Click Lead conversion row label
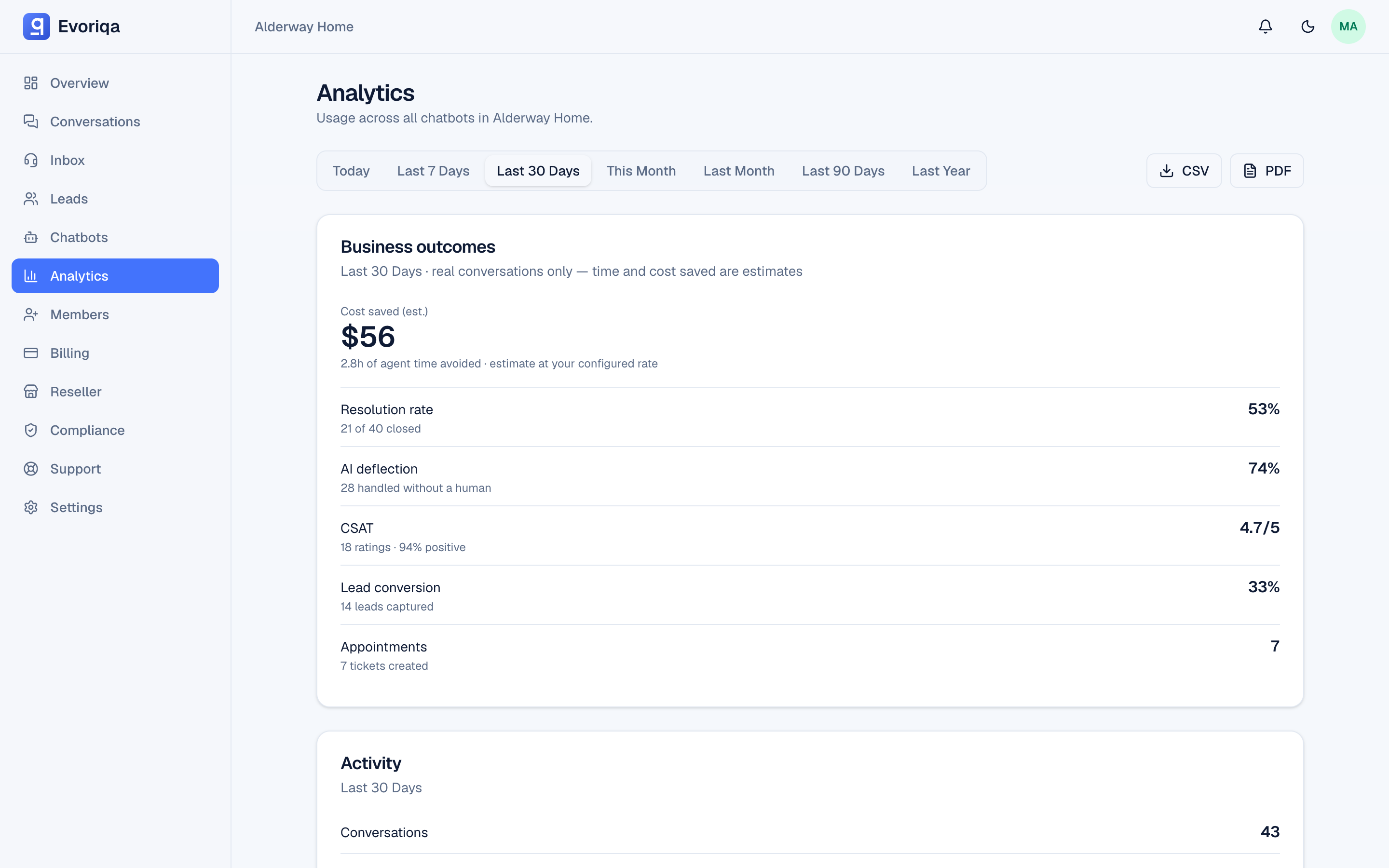 point(390,587)
